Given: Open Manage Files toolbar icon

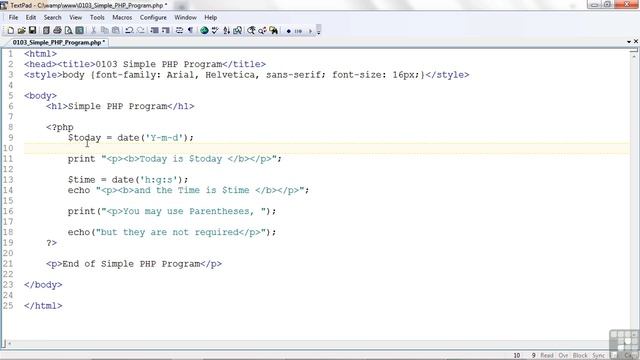Looking at the screenshot, I should (x=46, y=31).
